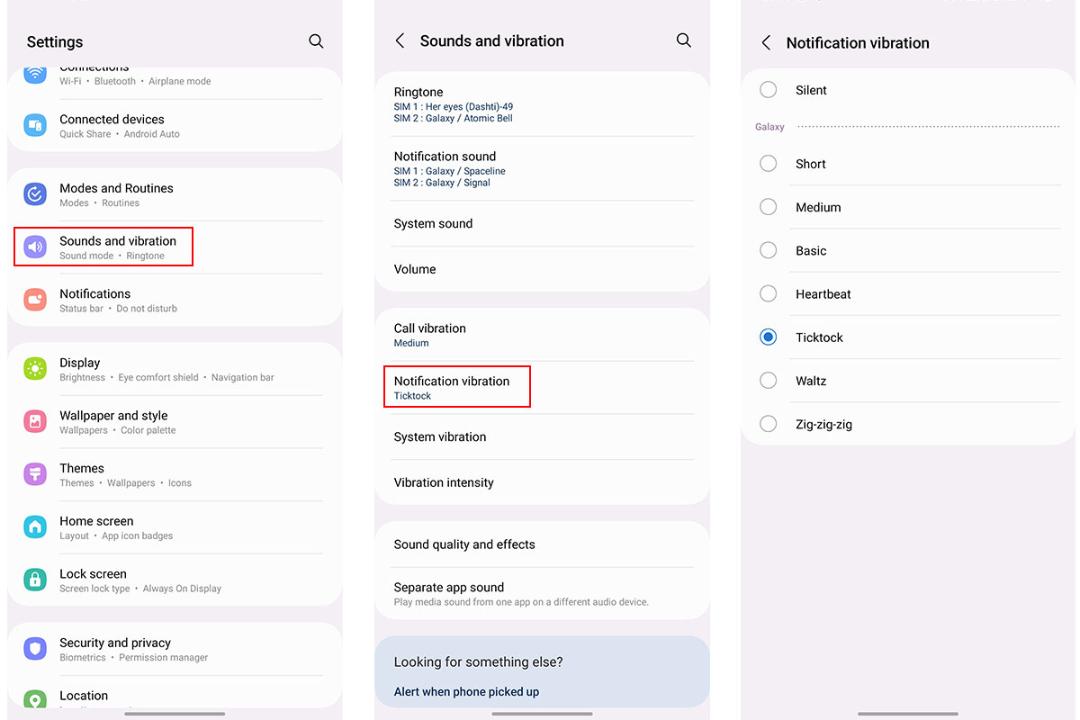
Task: Tap the Notification vibration navigation handle
Action: [x=908, y=714]
